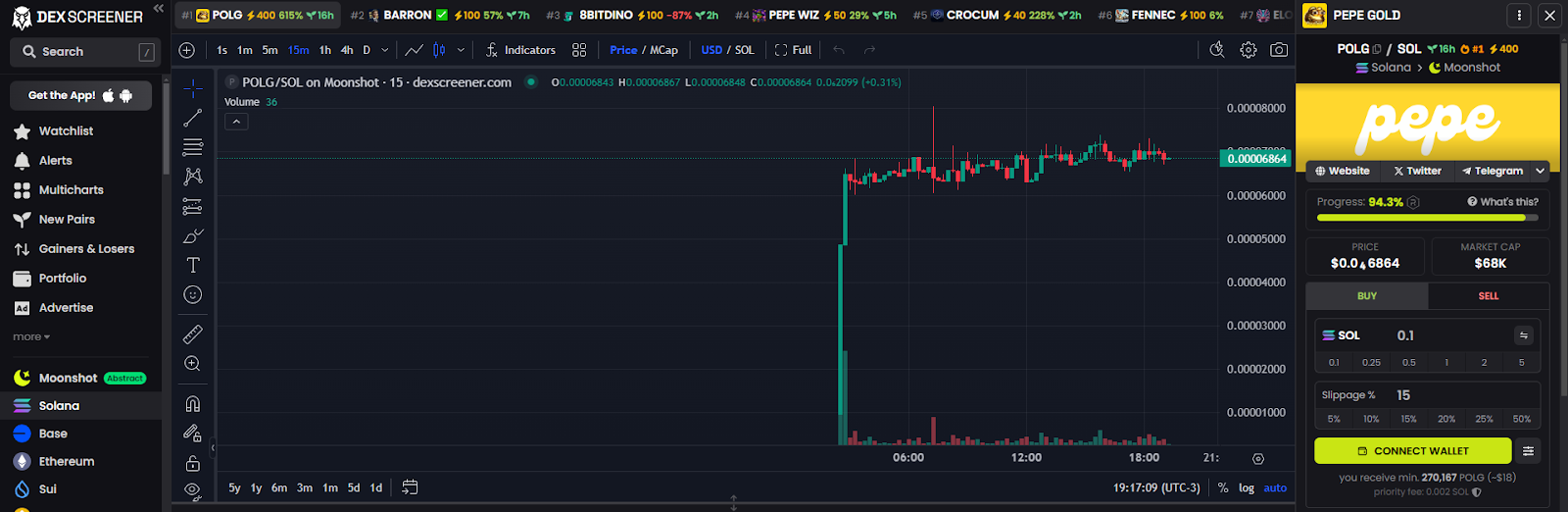Open the Fibonacci retracement tool
This screenshot has width=1568, height=512.
[193, 147]
